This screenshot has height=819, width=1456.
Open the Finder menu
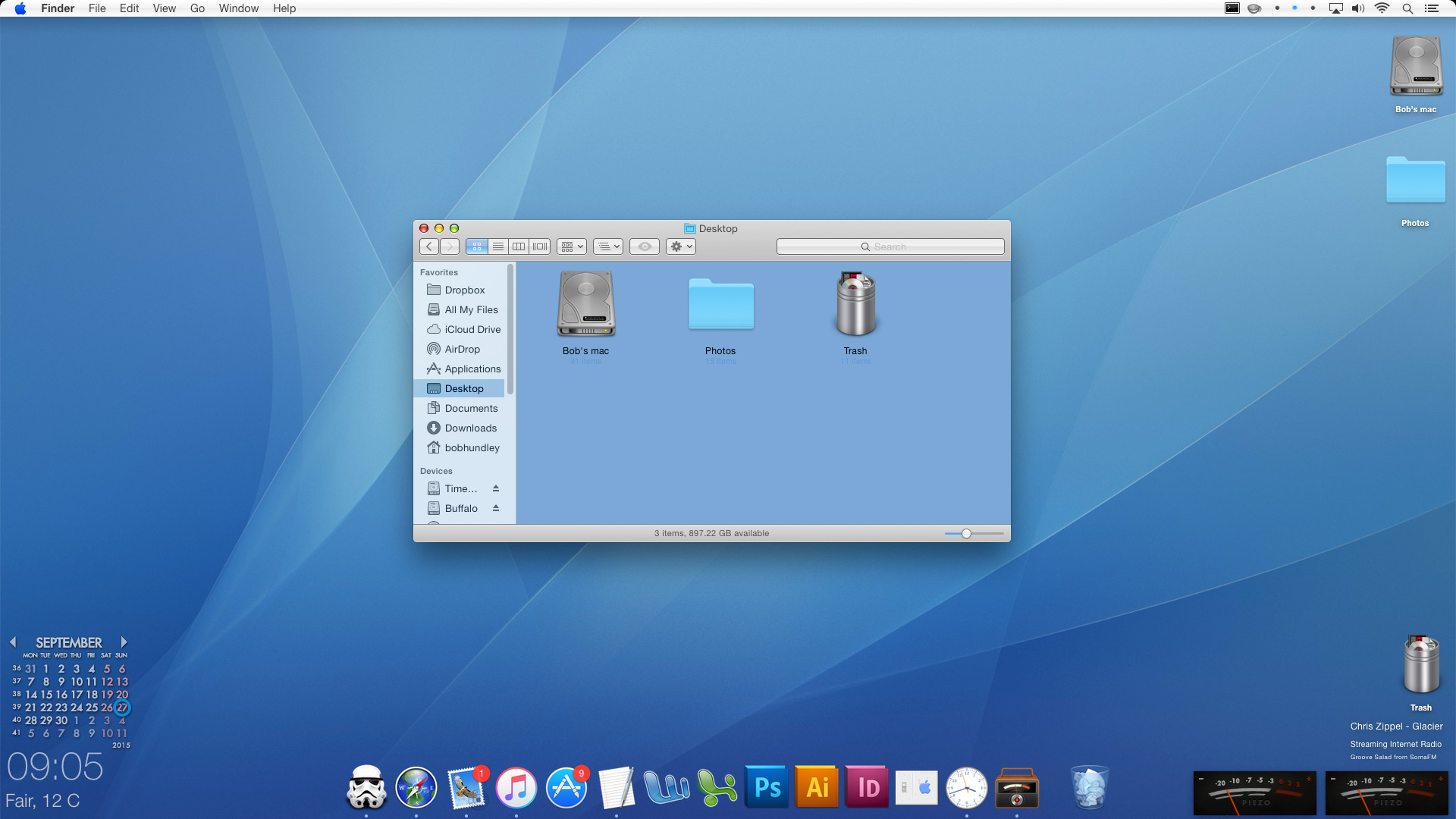(x=58, y=8)
